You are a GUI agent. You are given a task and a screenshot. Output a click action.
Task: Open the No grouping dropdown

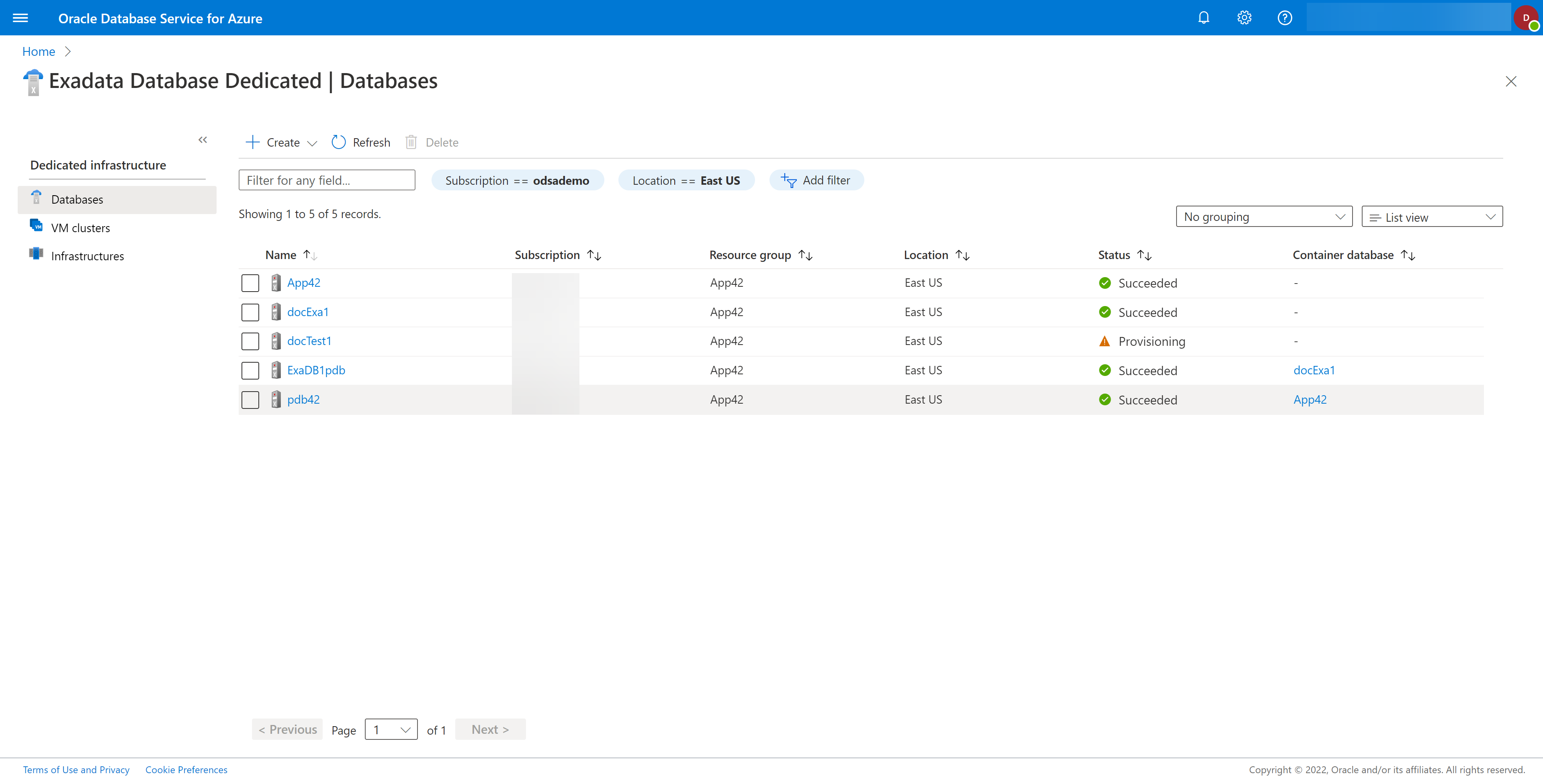pos(1264,217)
